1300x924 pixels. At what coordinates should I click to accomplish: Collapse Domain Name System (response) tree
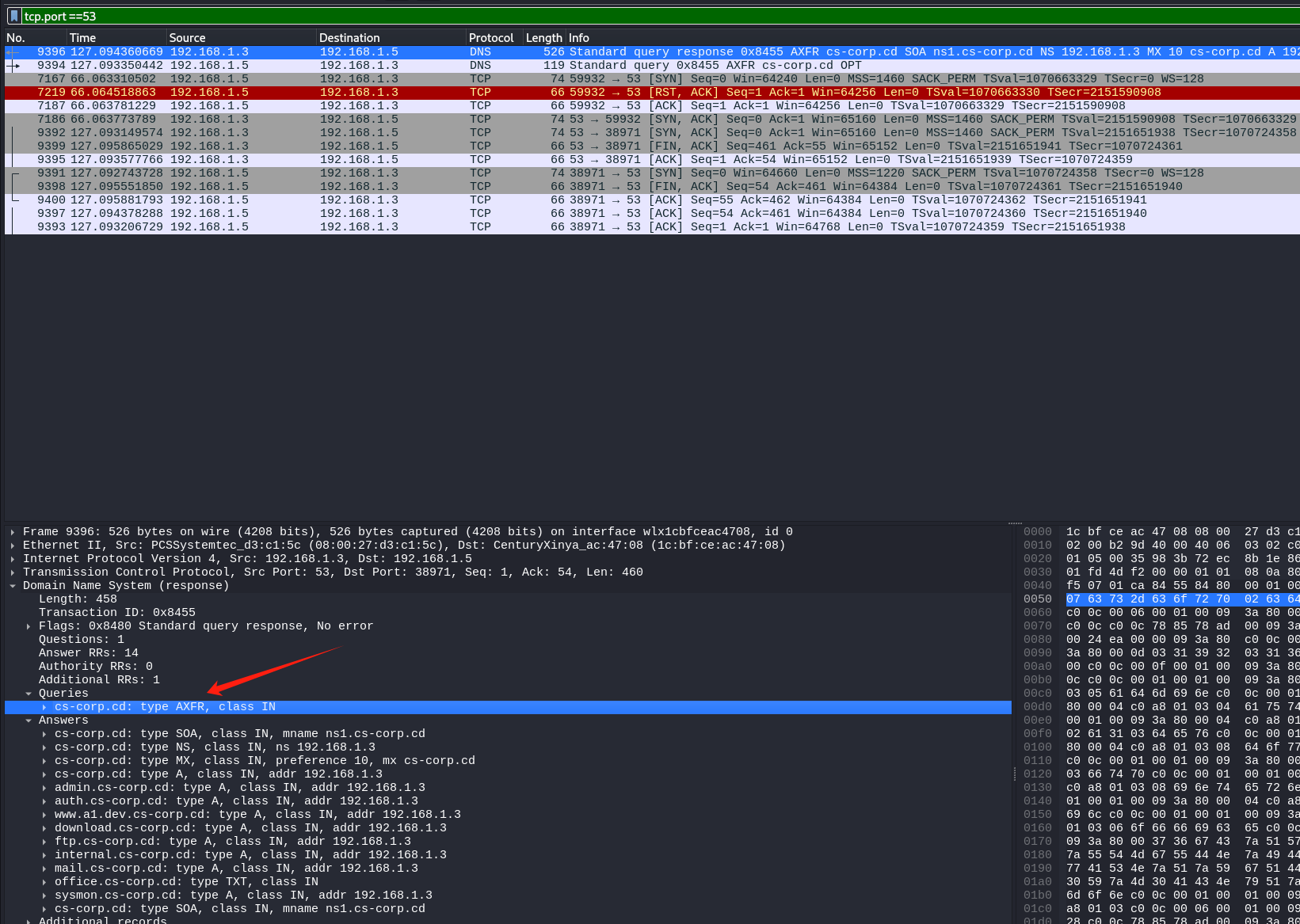click(13, 586)
